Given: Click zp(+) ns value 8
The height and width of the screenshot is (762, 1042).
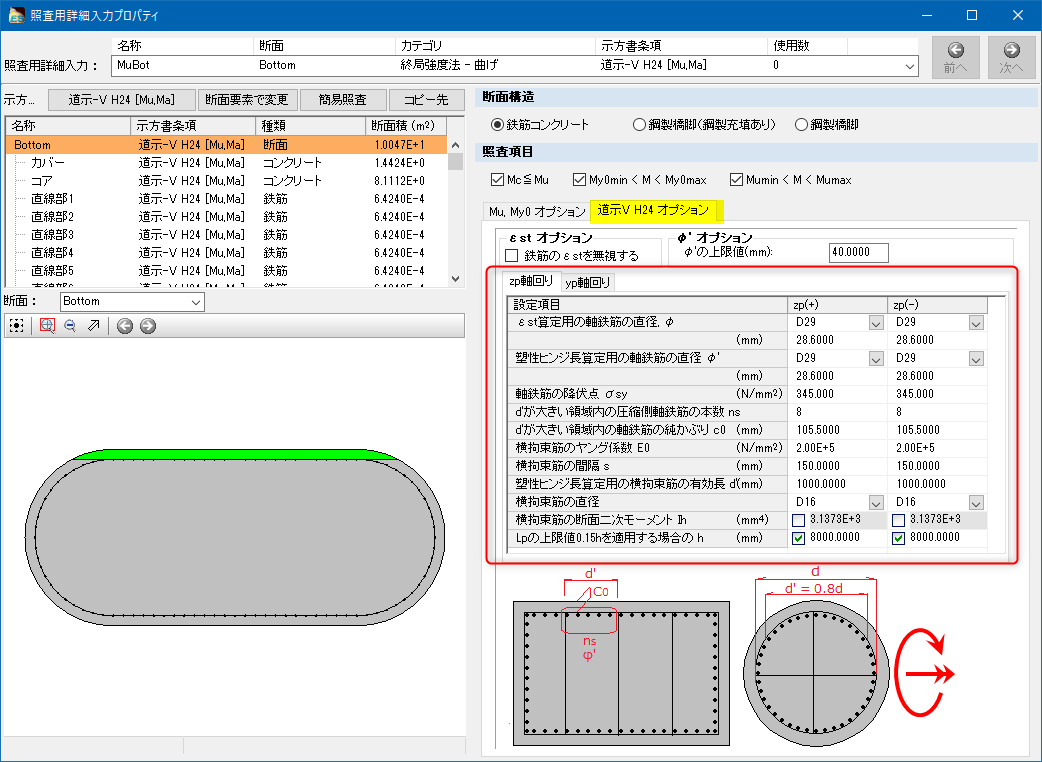Looking at the screenshot, I should [837, 412].
